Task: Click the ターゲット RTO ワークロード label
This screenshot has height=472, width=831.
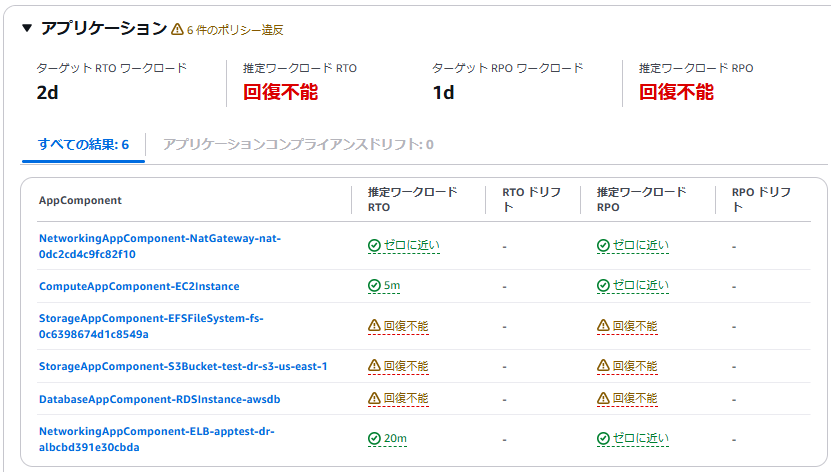Action: pos(111,68)
